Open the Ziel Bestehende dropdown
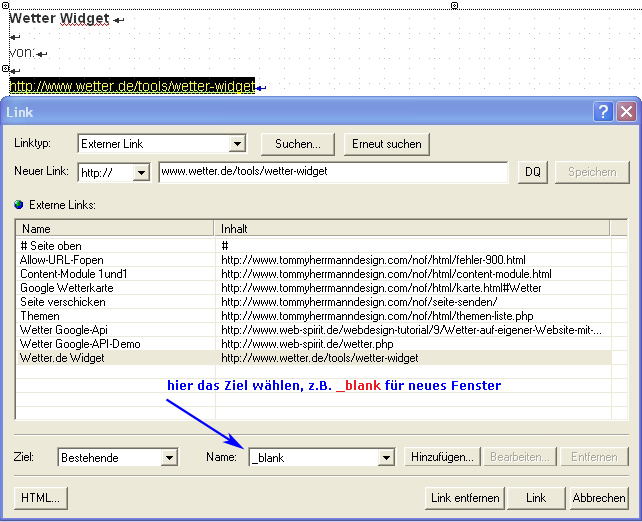 click(x=169, y=458)
